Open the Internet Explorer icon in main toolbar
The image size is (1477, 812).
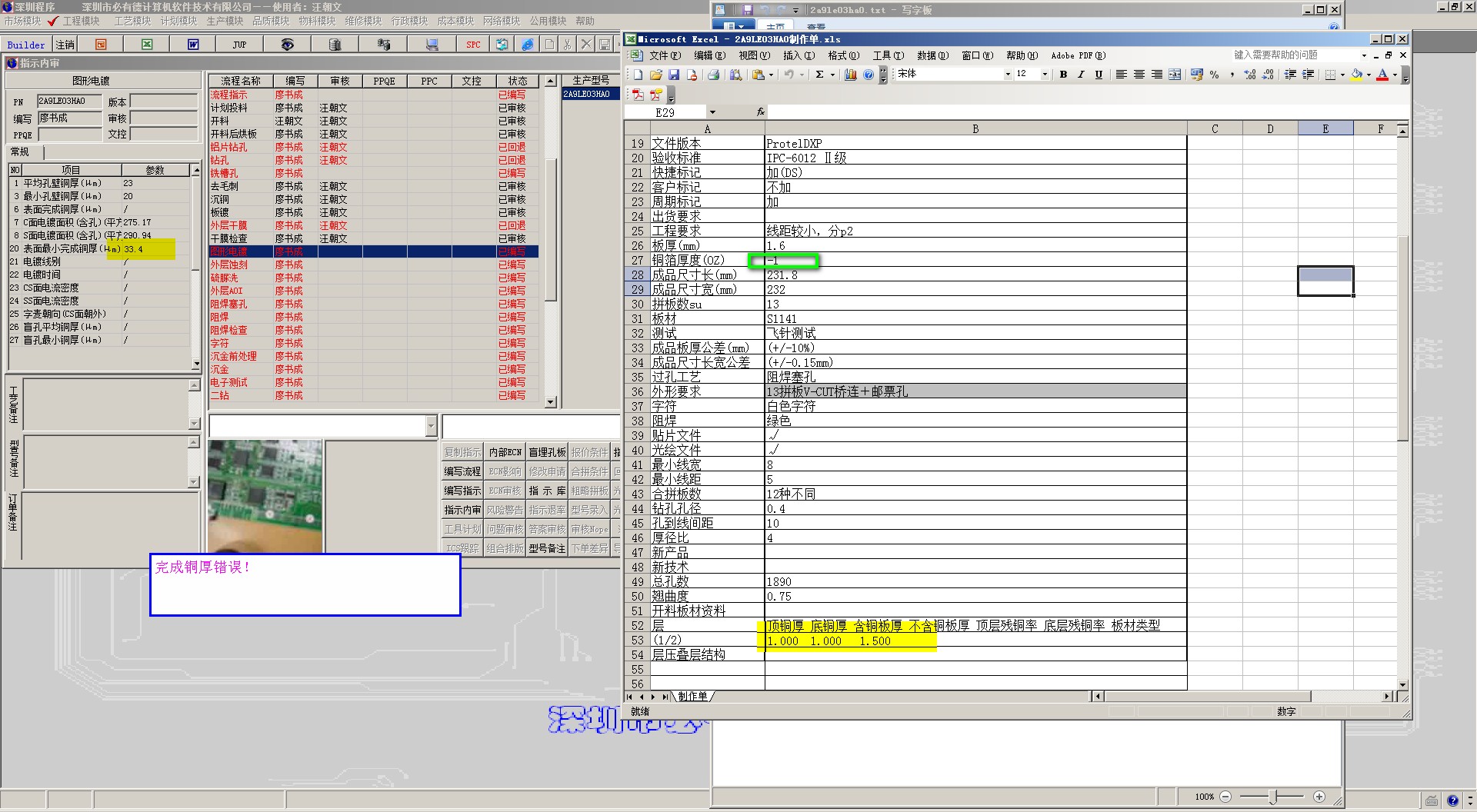click(528, 45)
